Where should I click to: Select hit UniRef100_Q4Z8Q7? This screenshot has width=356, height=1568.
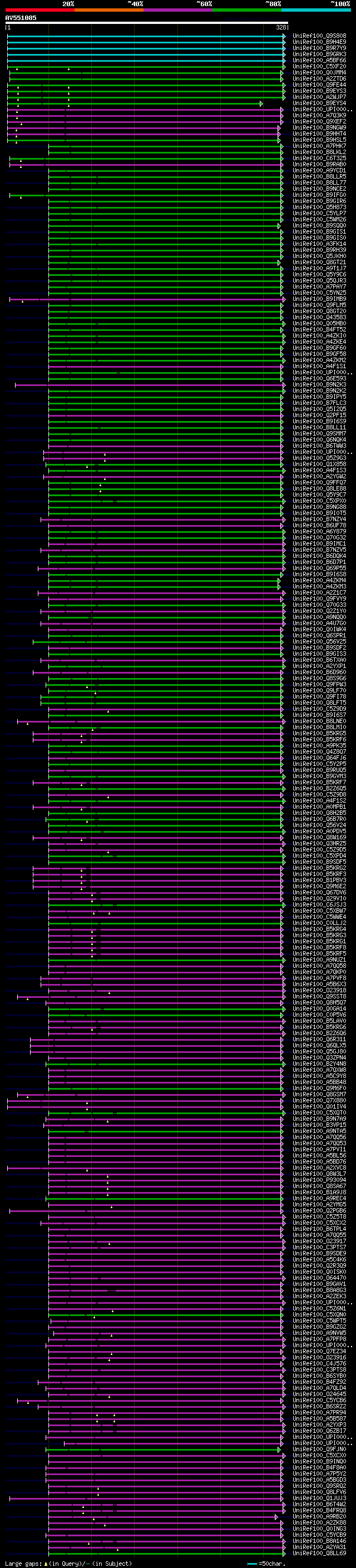pyautogui.click(x=319, y=752)
